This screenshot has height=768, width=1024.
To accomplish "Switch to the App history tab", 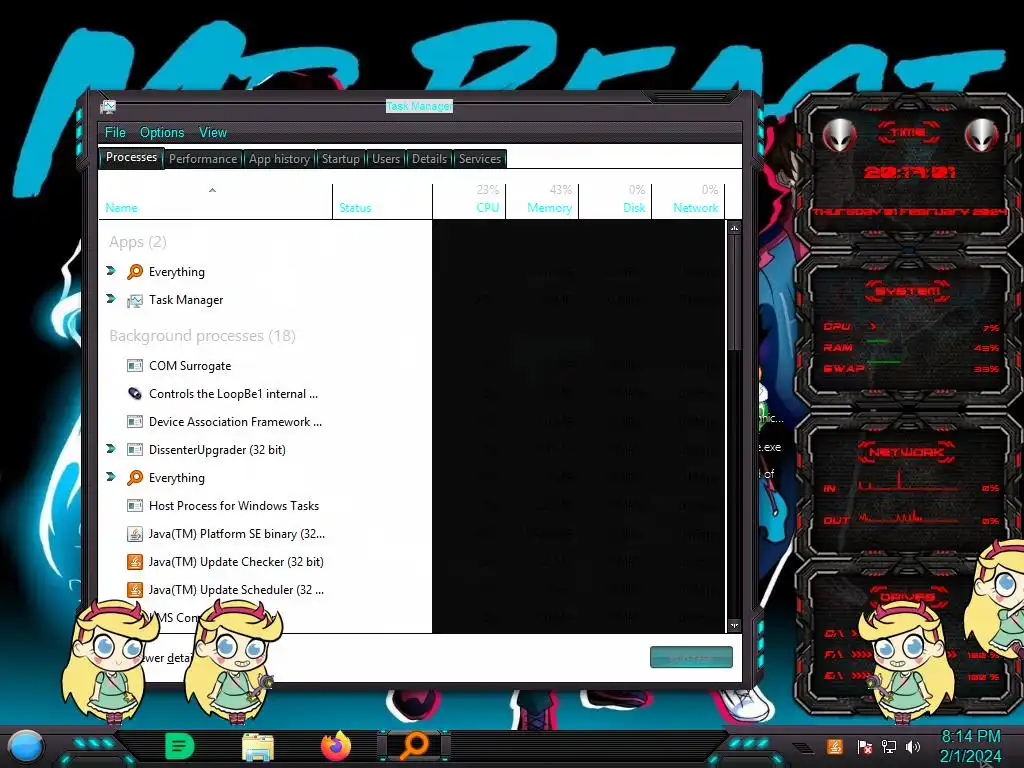I will click(x=279, y=159).
